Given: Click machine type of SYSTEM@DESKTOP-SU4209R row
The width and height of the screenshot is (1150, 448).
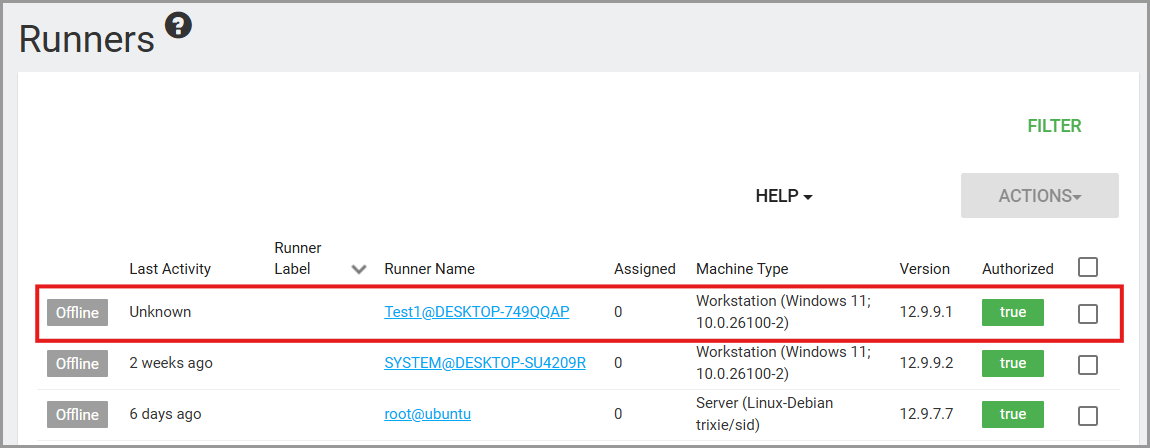Looking at the screenshot, I should (x=783, y=362).
